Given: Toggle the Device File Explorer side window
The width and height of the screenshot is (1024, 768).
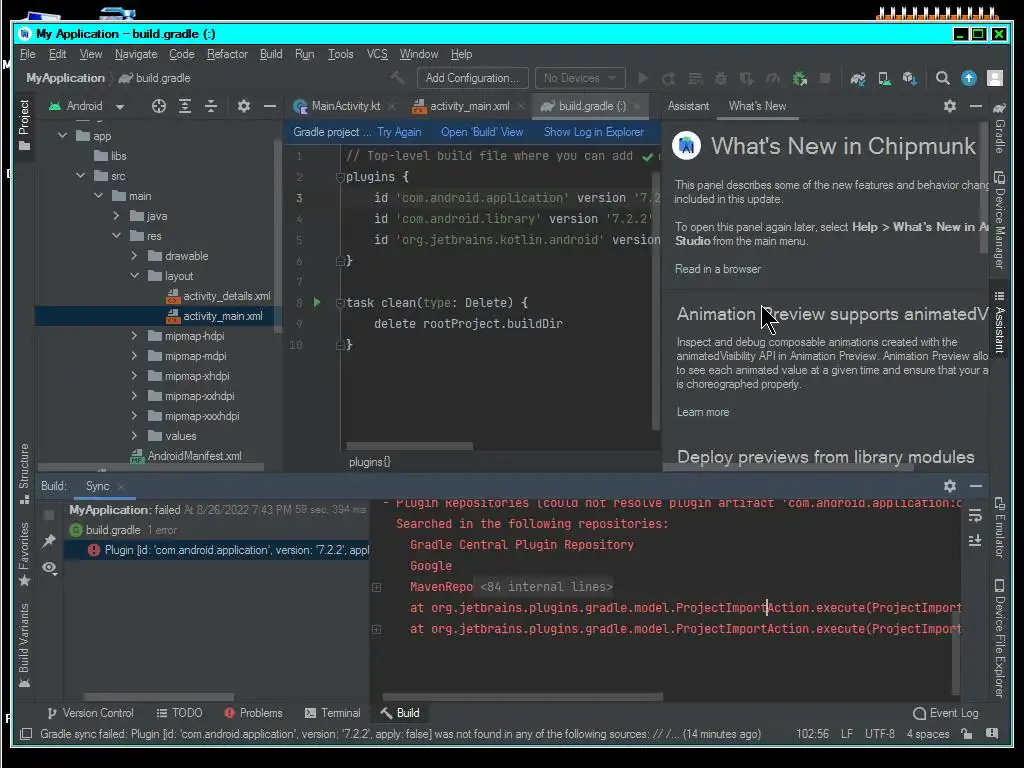Looking at the screenshot, I should 999,638.
